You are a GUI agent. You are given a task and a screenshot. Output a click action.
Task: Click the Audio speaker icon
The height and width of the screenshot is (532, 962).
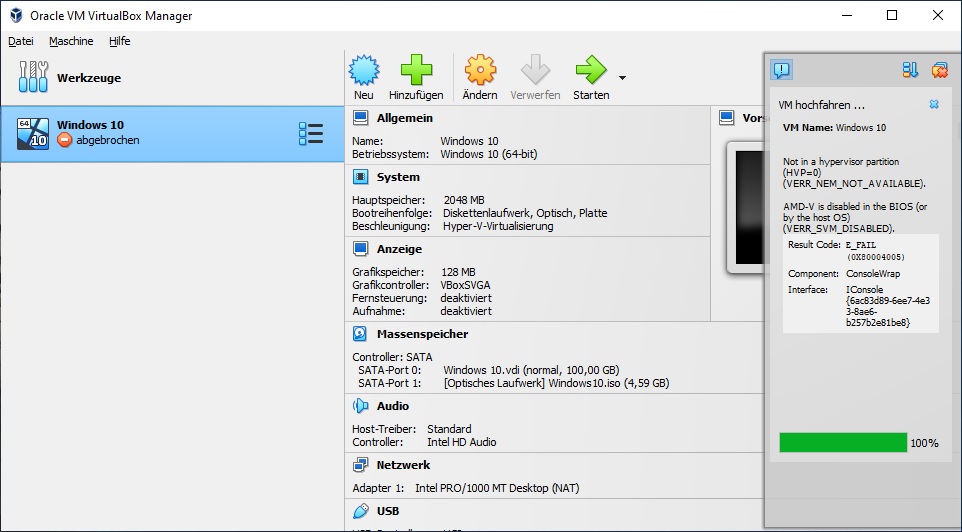(360, 406)
